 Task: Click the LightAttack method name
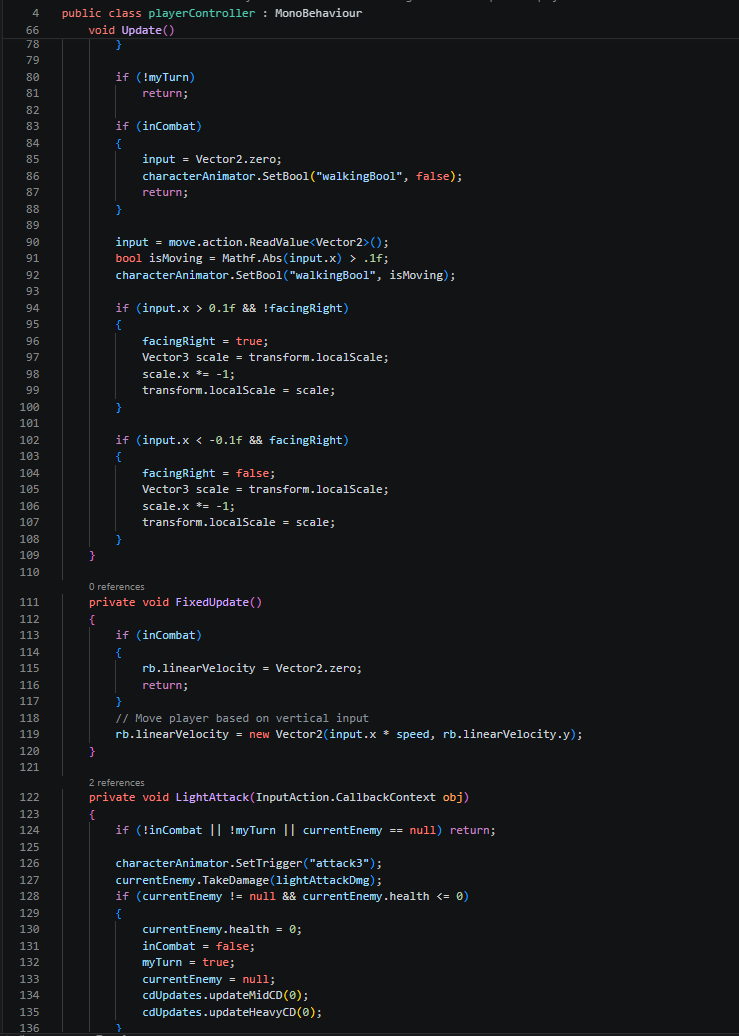212,797
